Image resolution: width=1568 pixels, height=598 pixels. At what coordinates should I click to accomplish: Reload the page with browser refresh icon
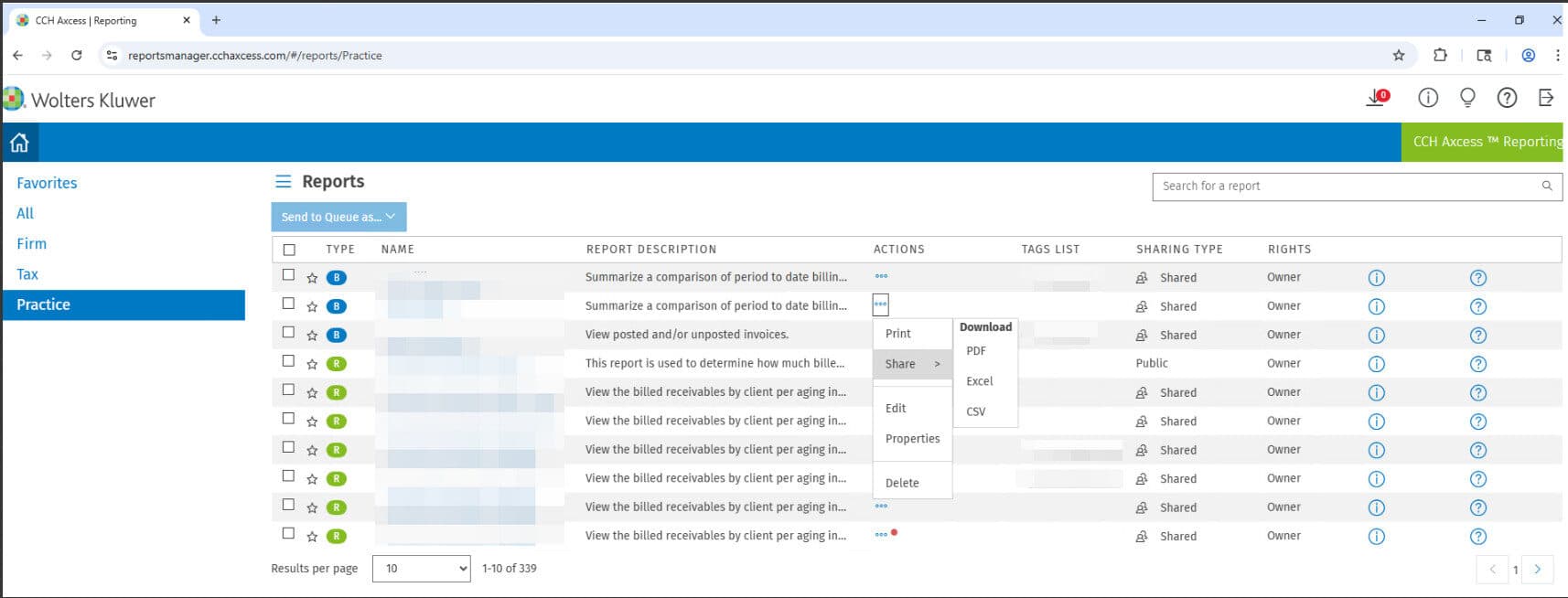[x=77, y=55]
